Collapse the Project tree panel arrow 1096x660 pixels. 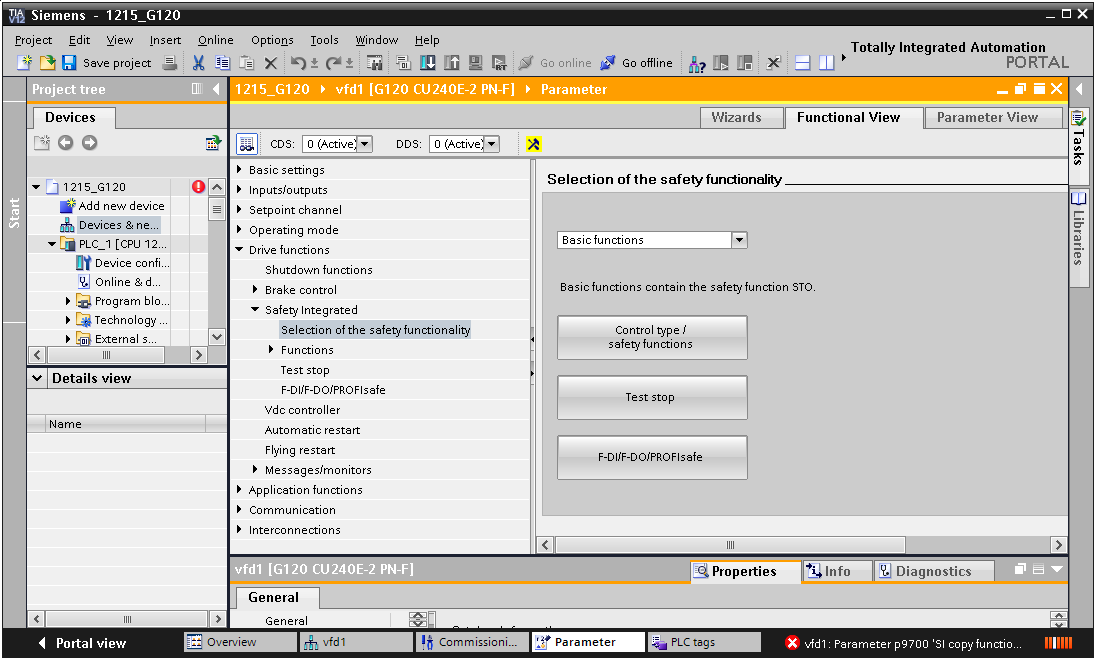[x=217, y=90]
